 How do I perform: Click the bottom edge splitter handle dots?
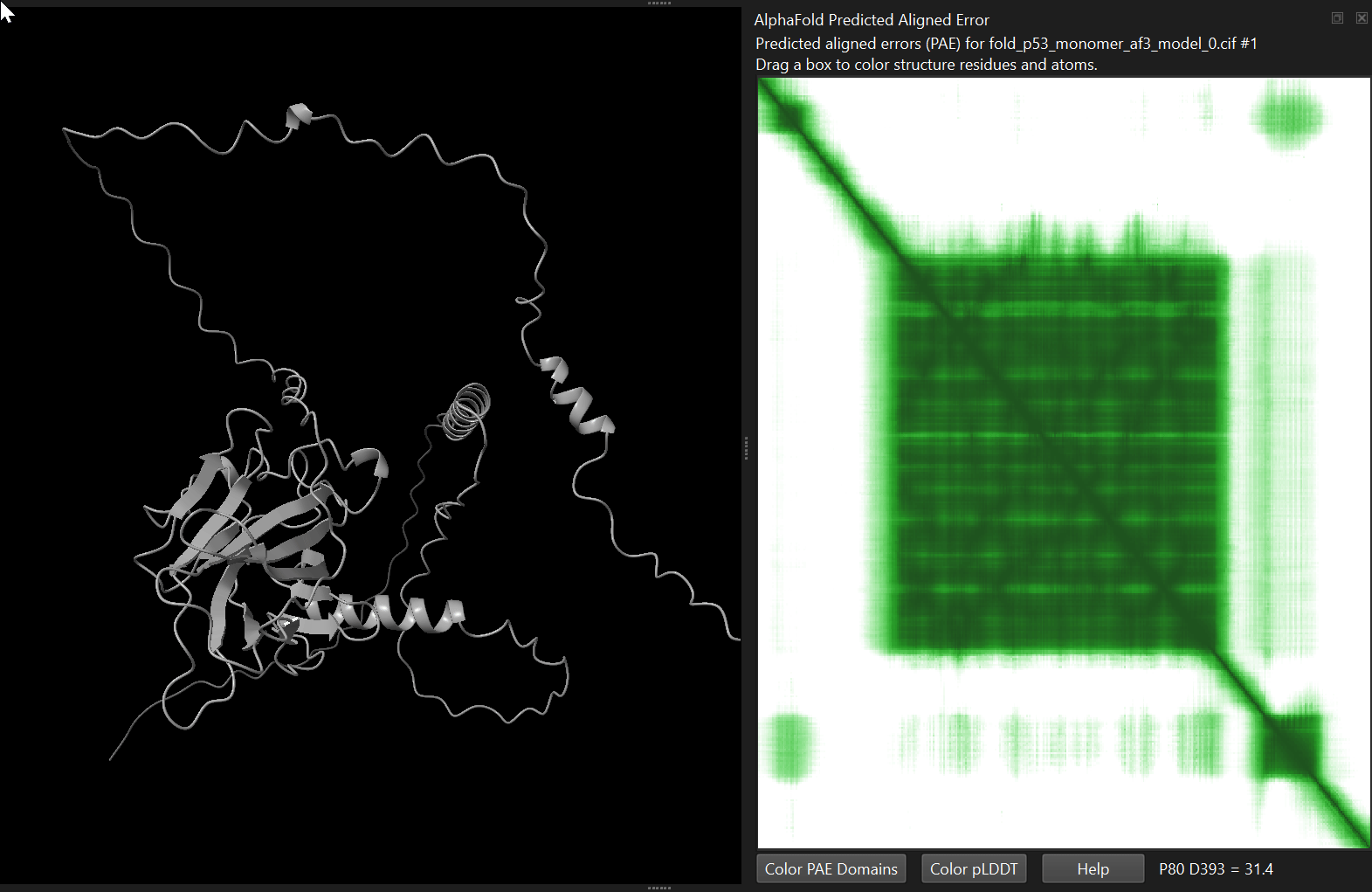point(658,888)
